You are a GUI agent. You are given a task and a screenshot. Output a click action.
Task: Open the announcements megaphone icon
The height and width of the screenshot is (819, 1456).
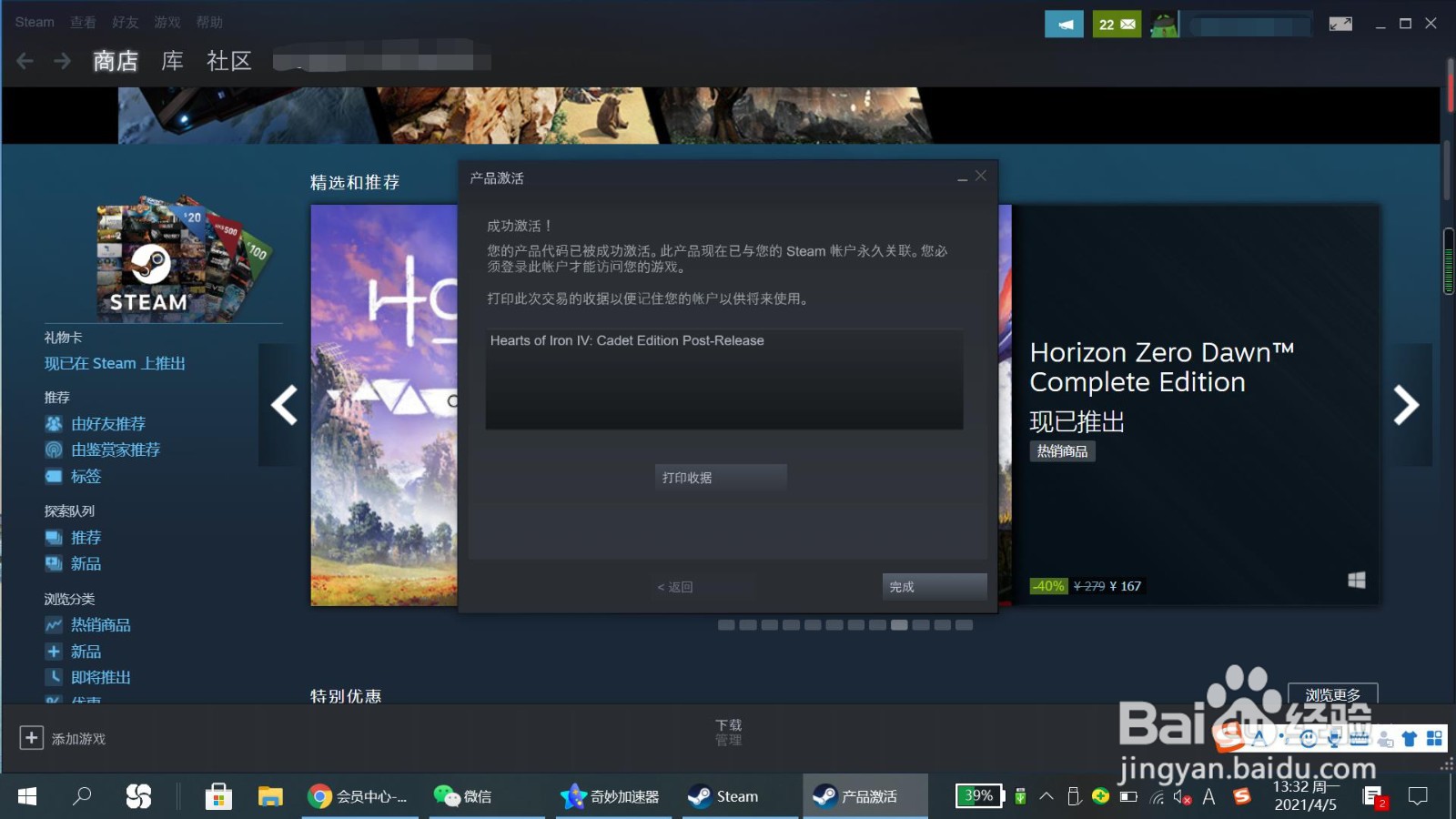pyautogui.click(x=1064, y=25)
